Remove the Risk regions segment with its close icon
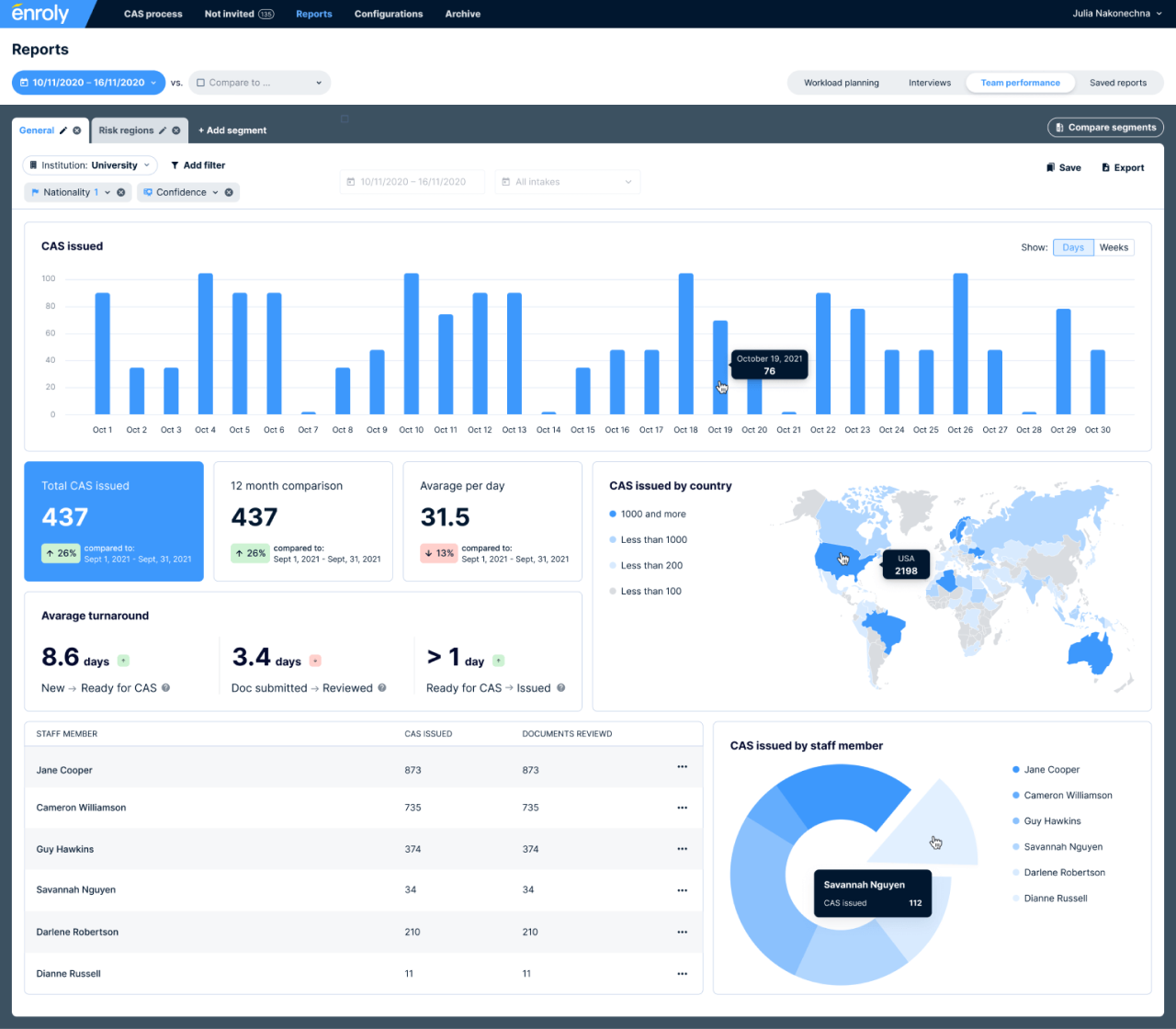The height and width of the screenshot is (1029, 1176). (176, 130)
